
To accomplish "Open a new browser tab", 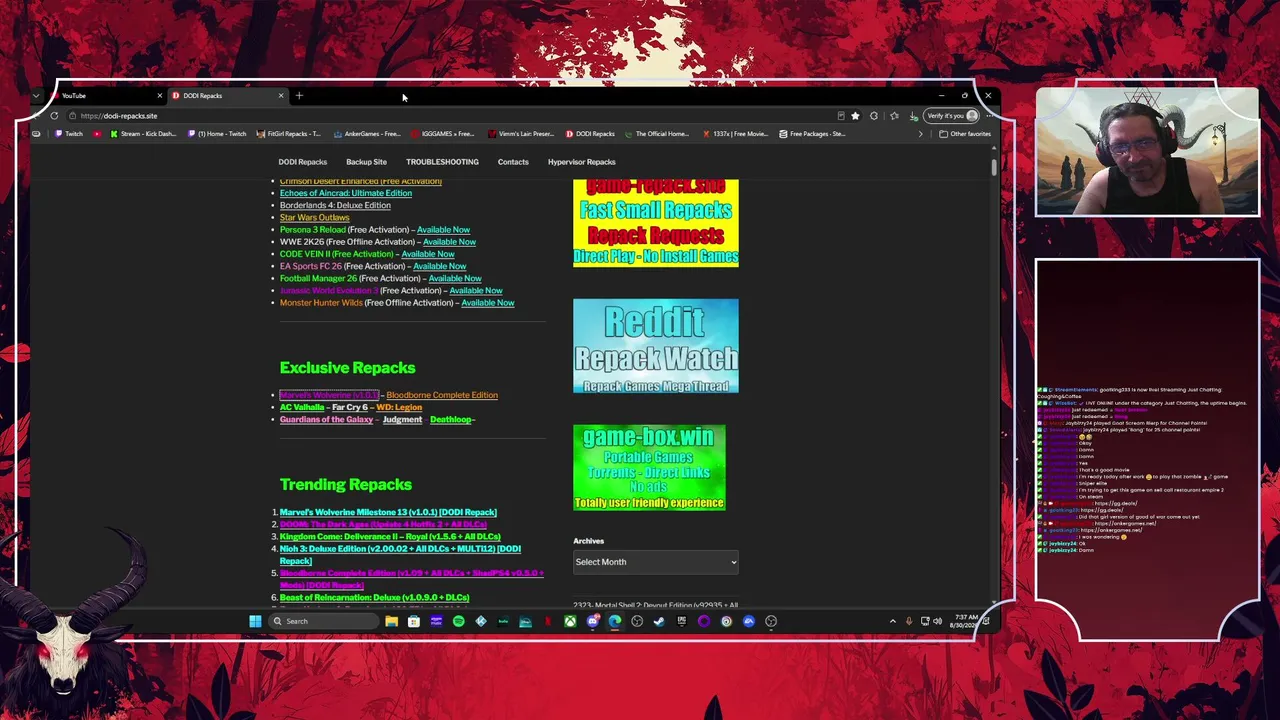I will (299, 96).
